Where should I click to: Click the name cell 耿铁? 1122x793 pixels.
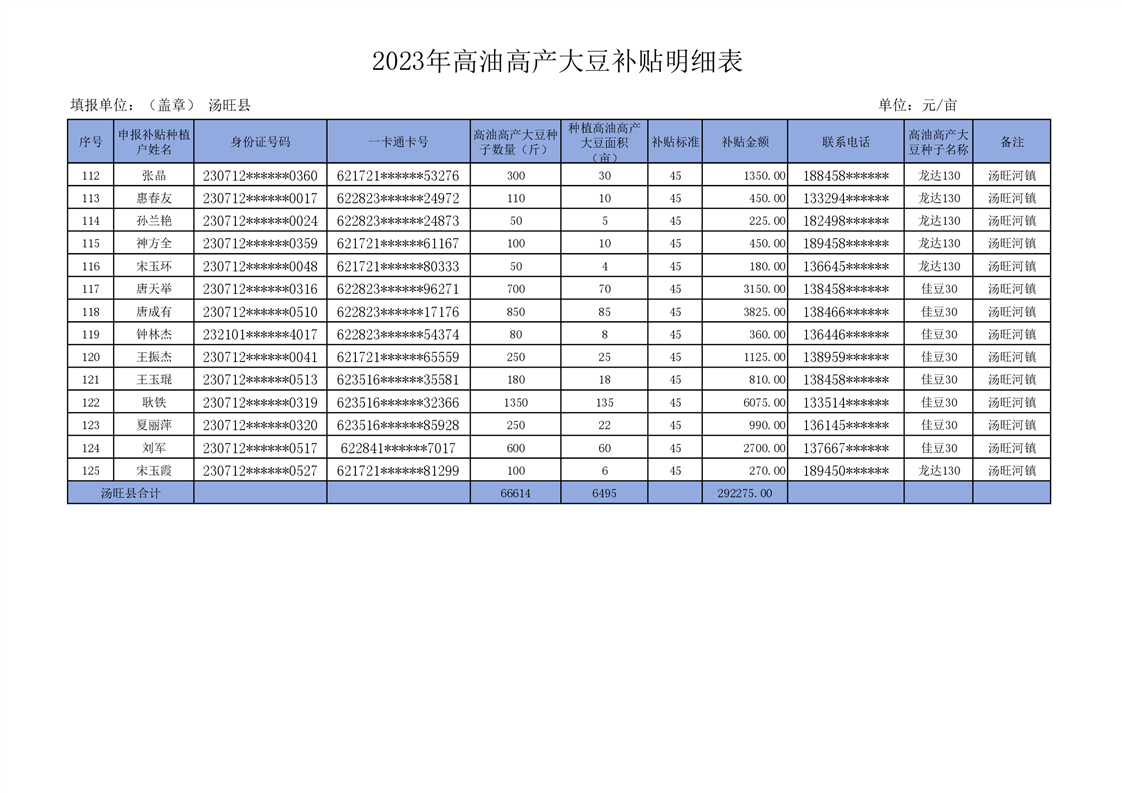point(154,403)
